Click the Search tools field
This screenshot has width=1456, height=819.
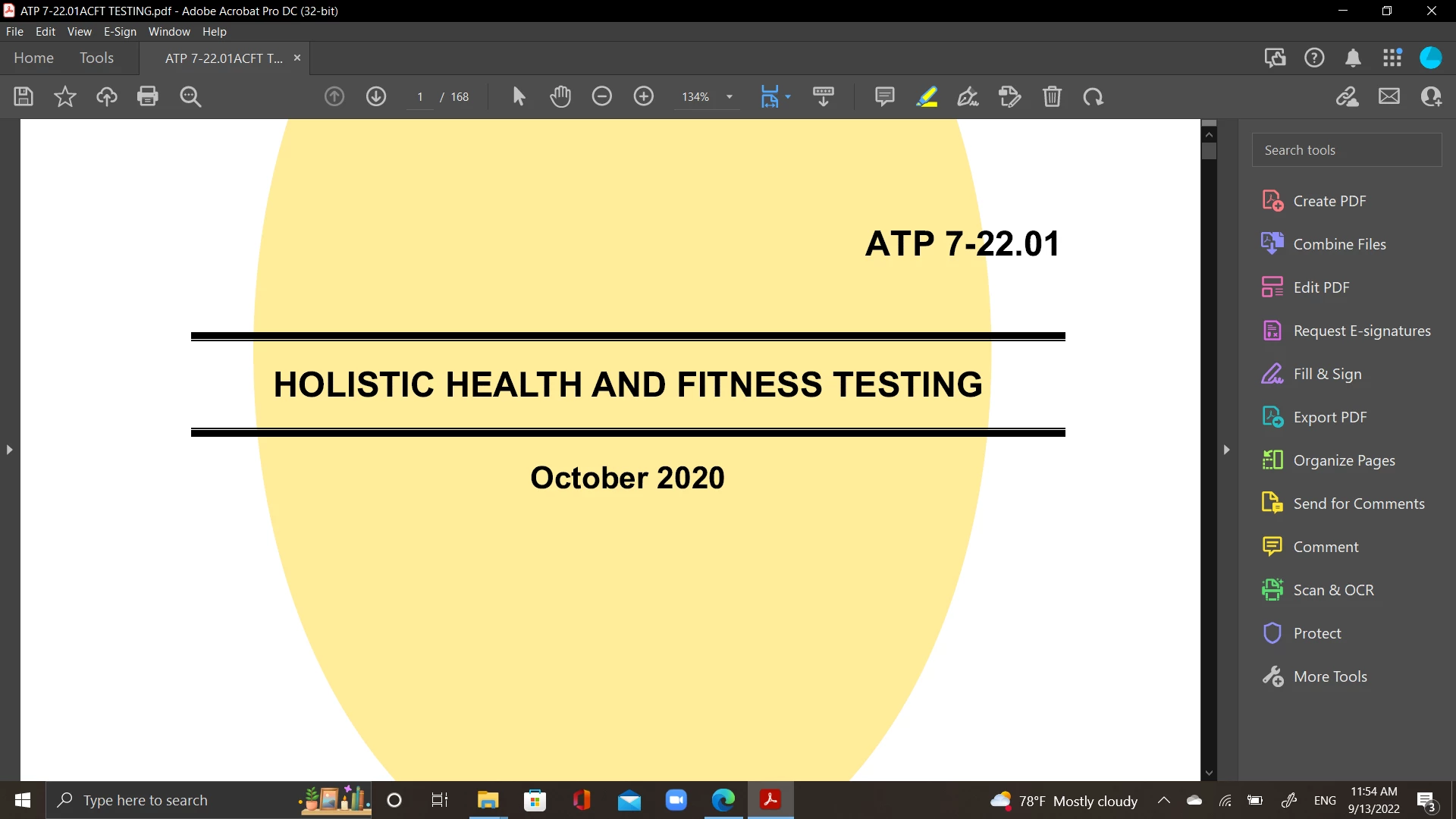pos(1347,150)
